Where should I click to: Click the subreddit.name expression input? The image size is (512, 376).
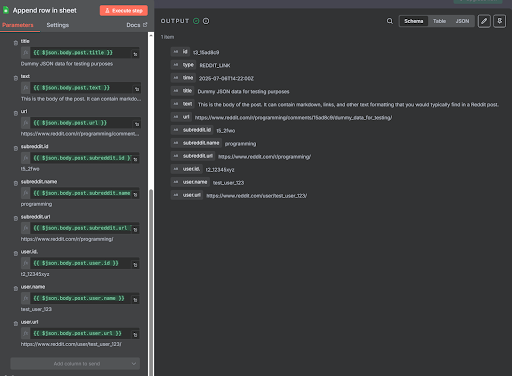click(80, 193)
